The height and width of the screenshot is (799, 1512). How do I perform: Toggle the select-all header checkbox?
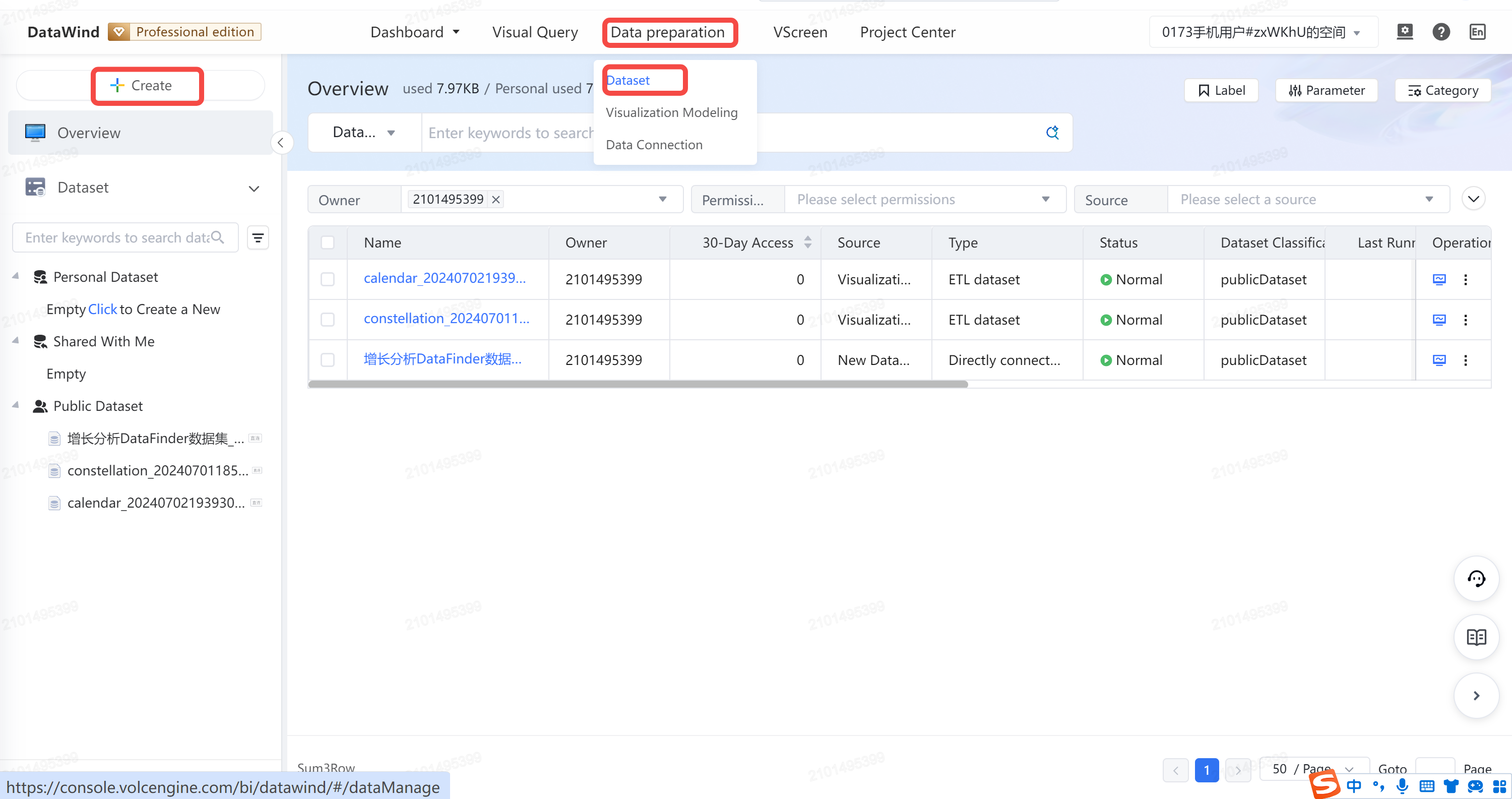pos(328,242)
